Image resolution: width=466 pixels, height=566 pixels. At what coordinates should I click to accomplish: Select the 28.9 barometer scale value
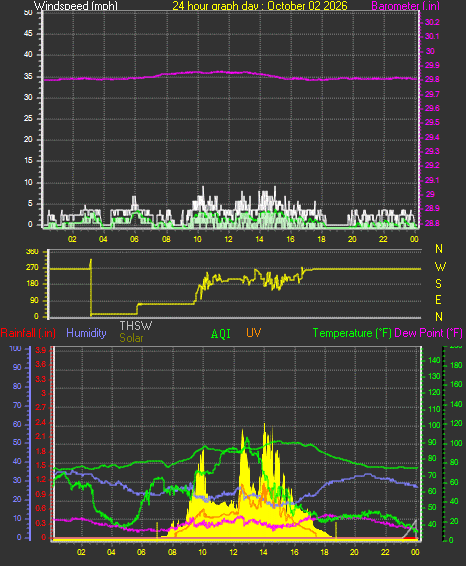pyautogui.click(x=432, y=209)
